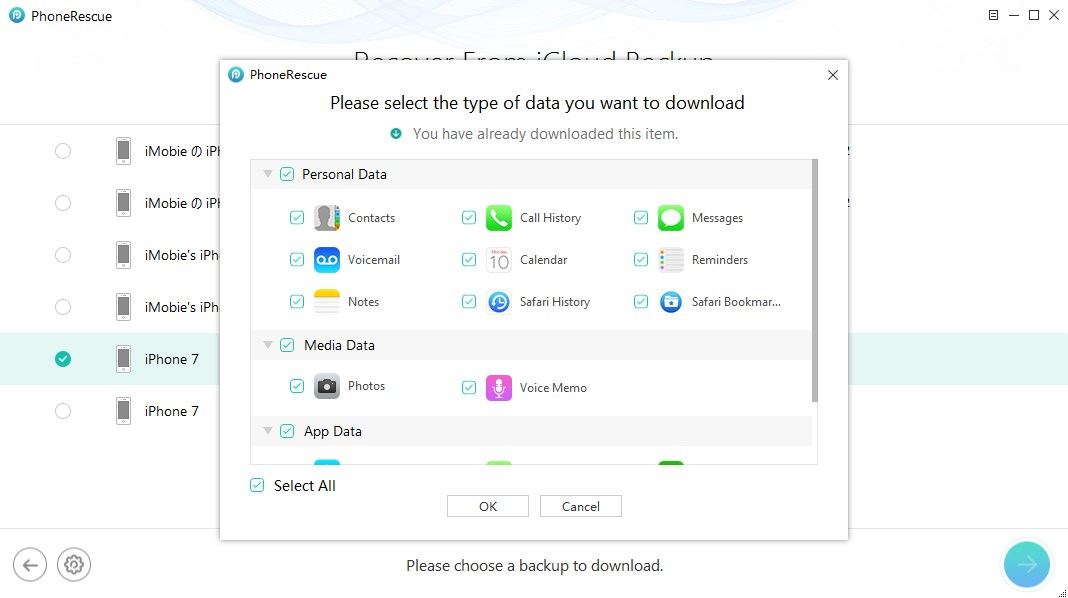Toggle the Select All checkbox
The height and width of the screenshot is (598, 1068).
(257, 486)
